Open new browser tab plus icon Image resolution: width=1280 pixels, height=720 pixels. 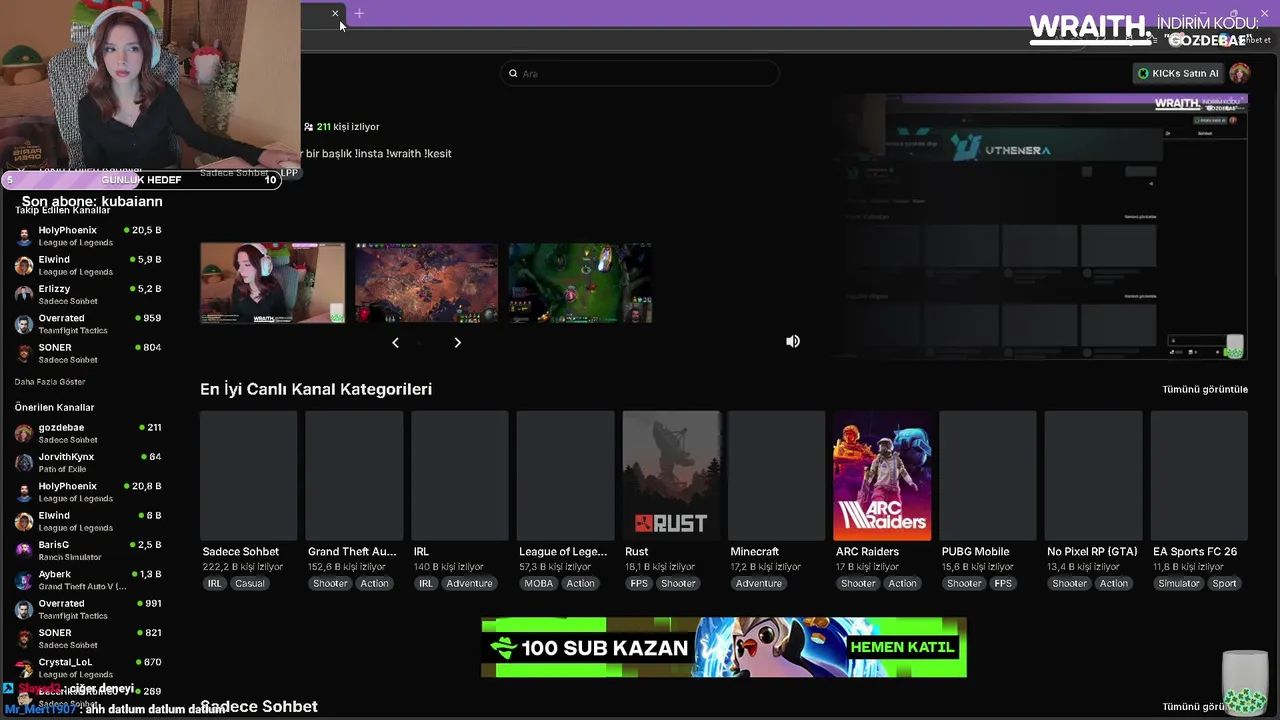tap(359, 13)
